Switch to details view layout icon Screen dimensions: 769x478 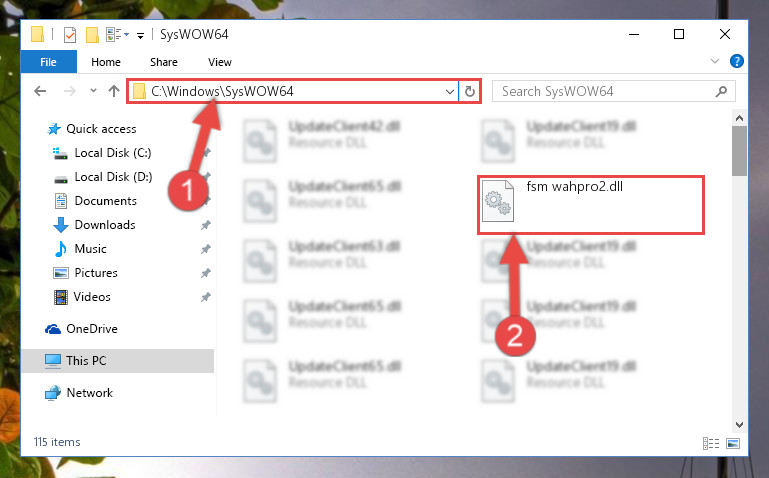click(x=711, y=444)
